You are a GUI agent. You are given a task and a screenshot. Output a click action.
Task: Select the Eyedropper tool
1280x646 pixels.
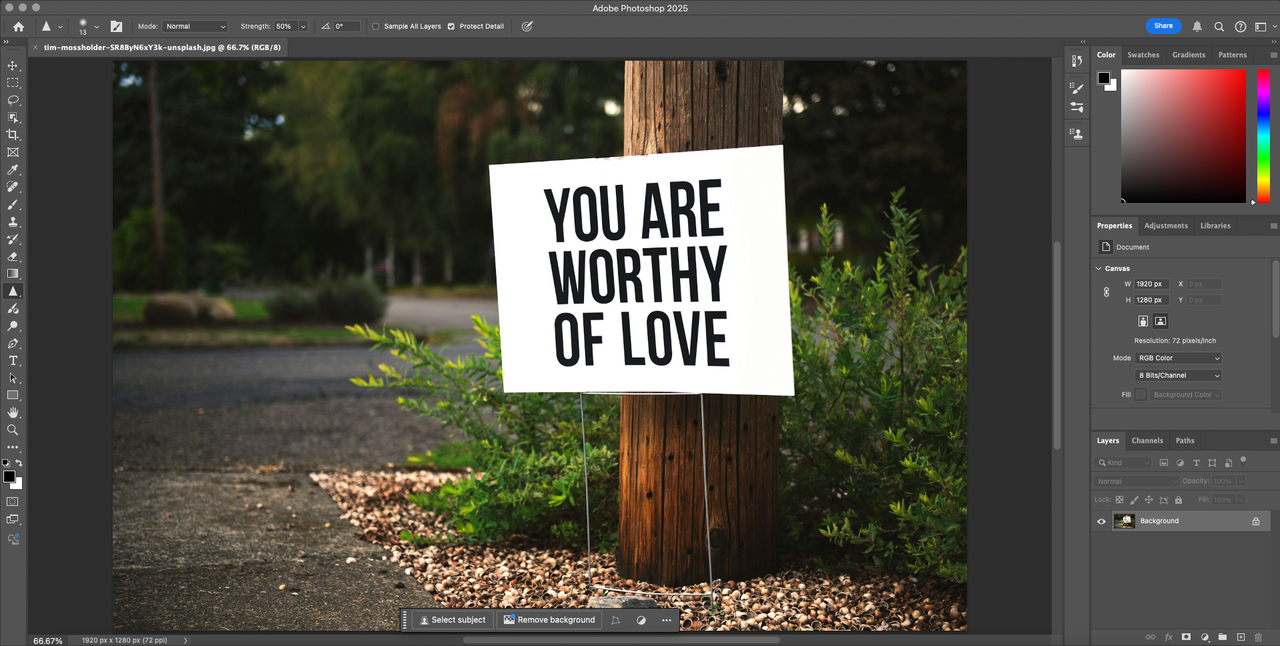tap(13, 170)
